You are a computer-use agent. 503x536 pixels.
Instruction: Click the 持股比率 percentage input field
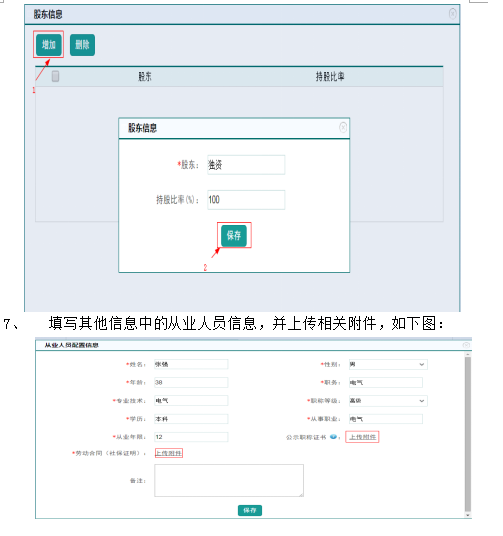(x=246, y=200)
